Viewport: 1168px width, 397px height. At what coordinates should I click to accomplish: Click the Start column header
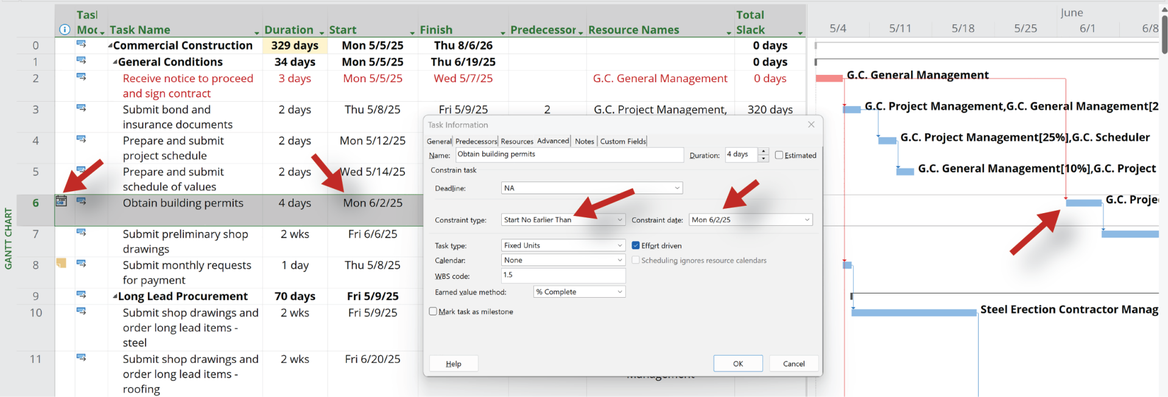click(371, 22)
